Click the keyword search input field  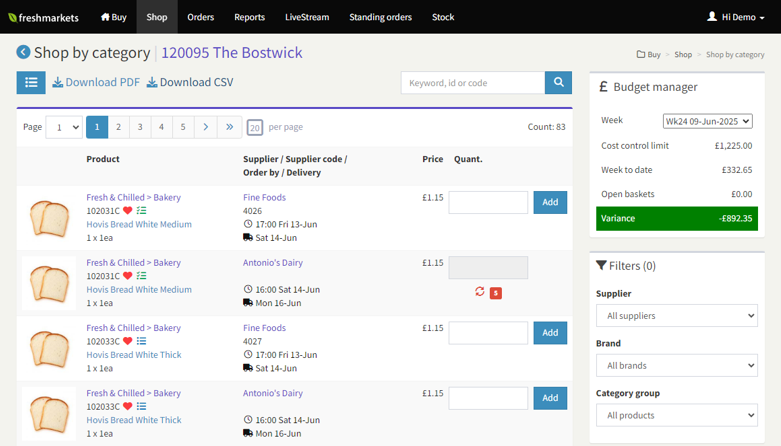472,83
